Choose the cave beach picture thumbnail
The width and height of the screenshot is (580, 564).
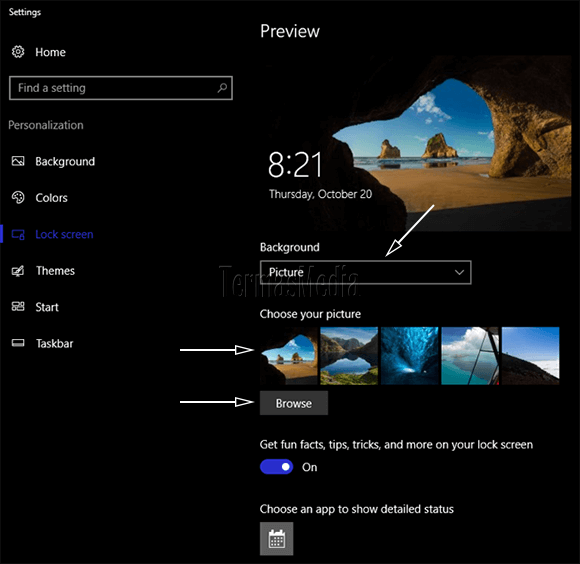tap(289, 356)
